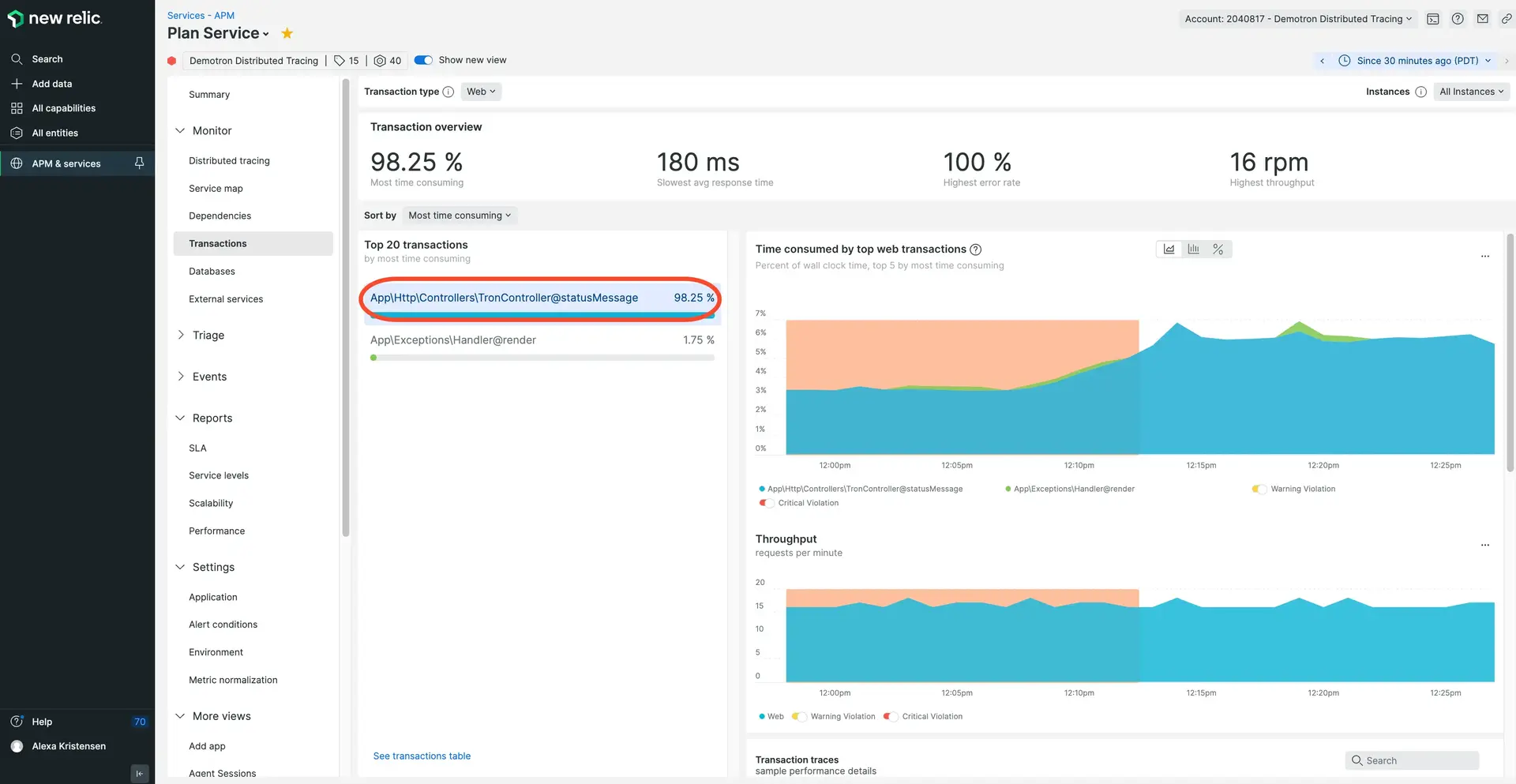Collapse the sidebar using bottom arrow icon
Image resolution: width=1516 pixels, height=784 pixels.
pos(139,774)
